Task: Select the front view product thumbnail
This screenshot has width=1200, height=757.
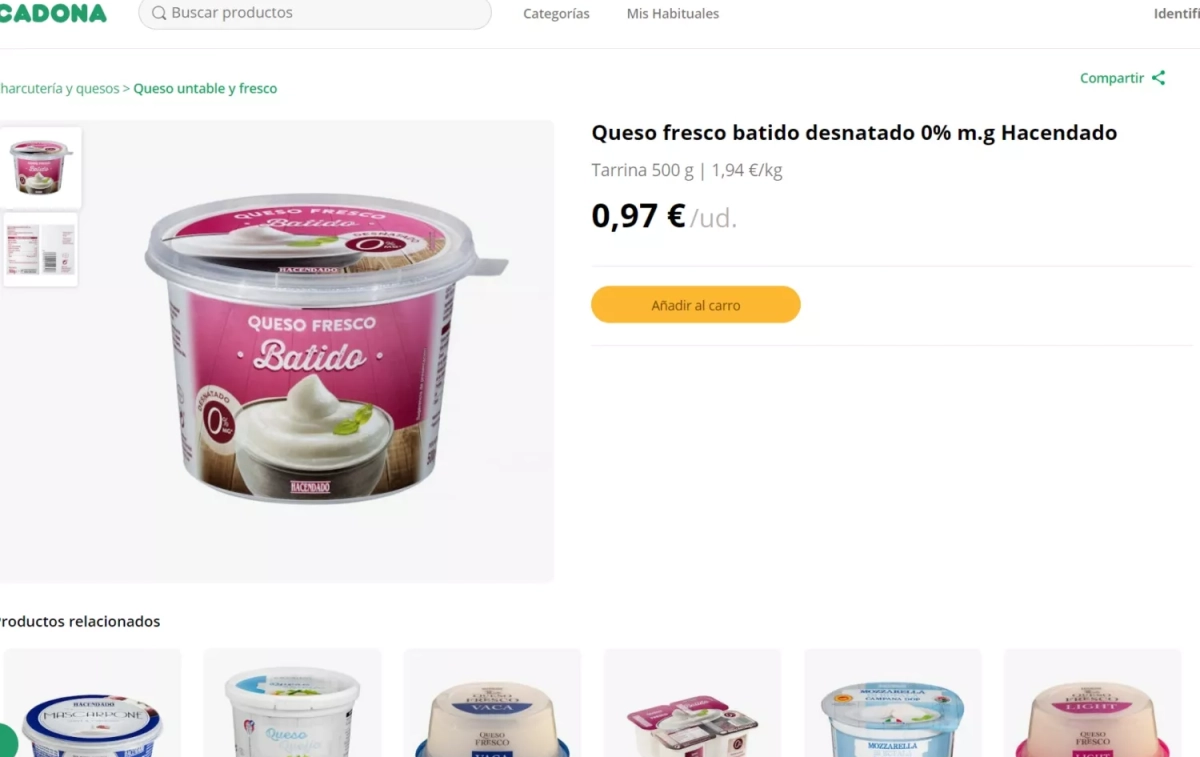Action: tap(40, 168)
